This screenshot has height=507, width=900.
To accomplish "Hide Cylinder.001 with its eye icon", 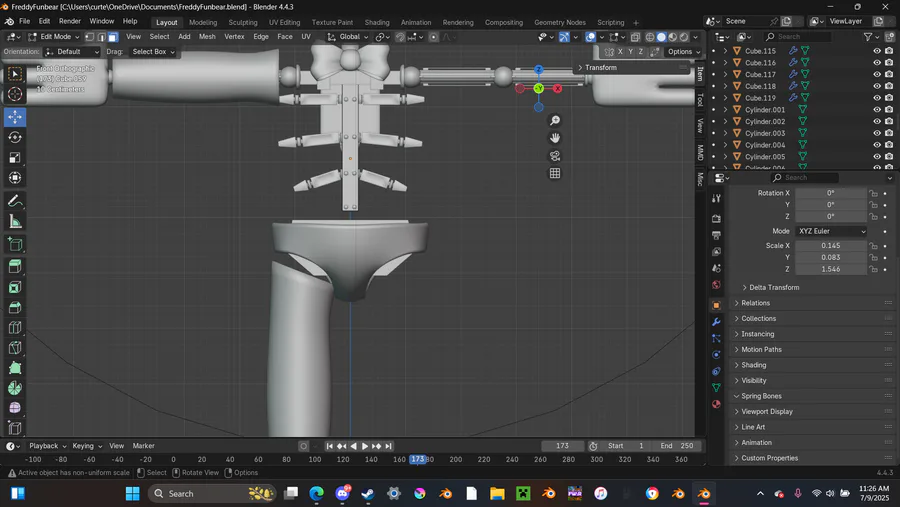I will pyautogui.click(x=876, y=110).
